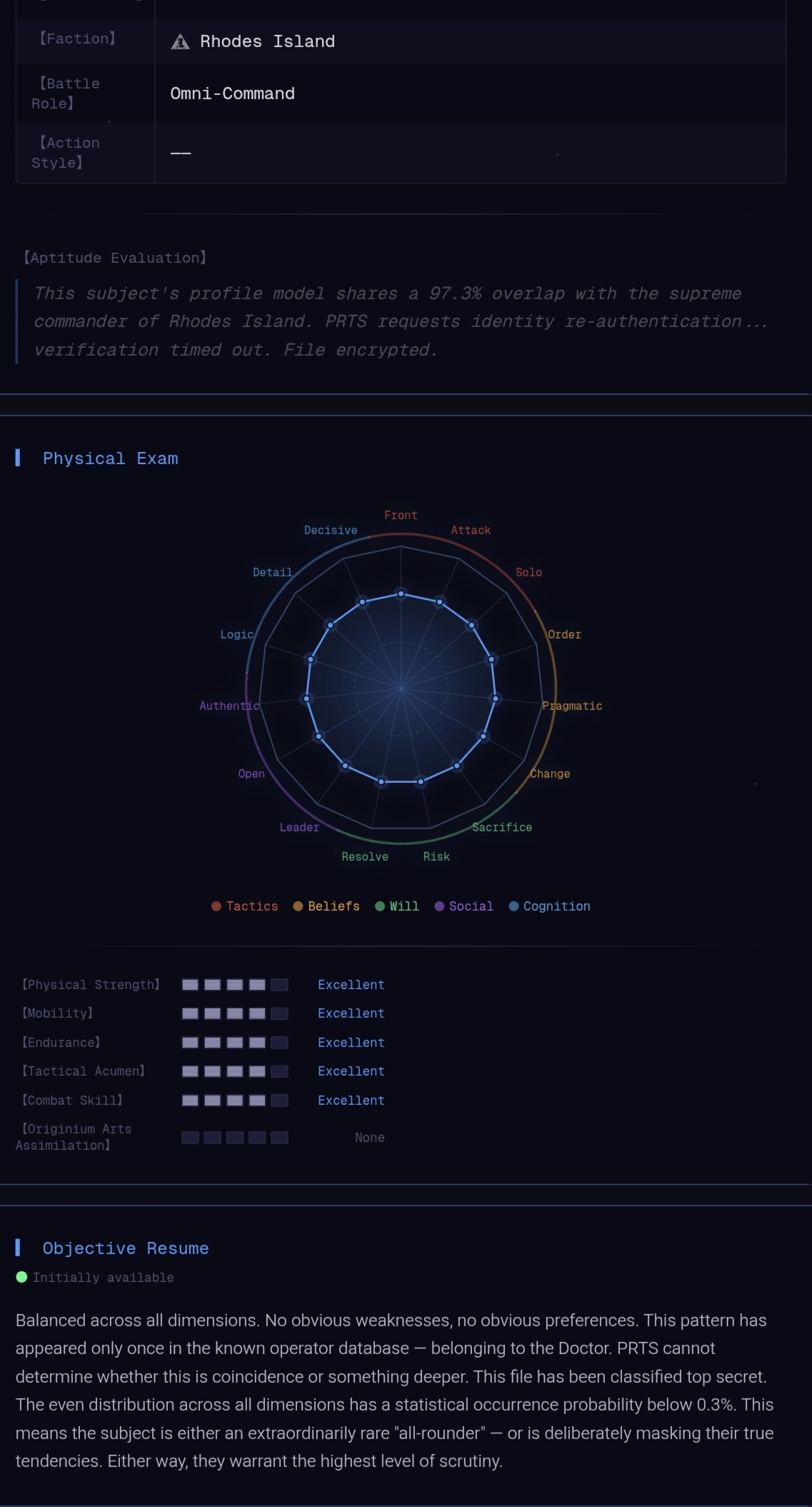Click the Will legend color dot
The image size is (812, 1507).
(380, 906)
